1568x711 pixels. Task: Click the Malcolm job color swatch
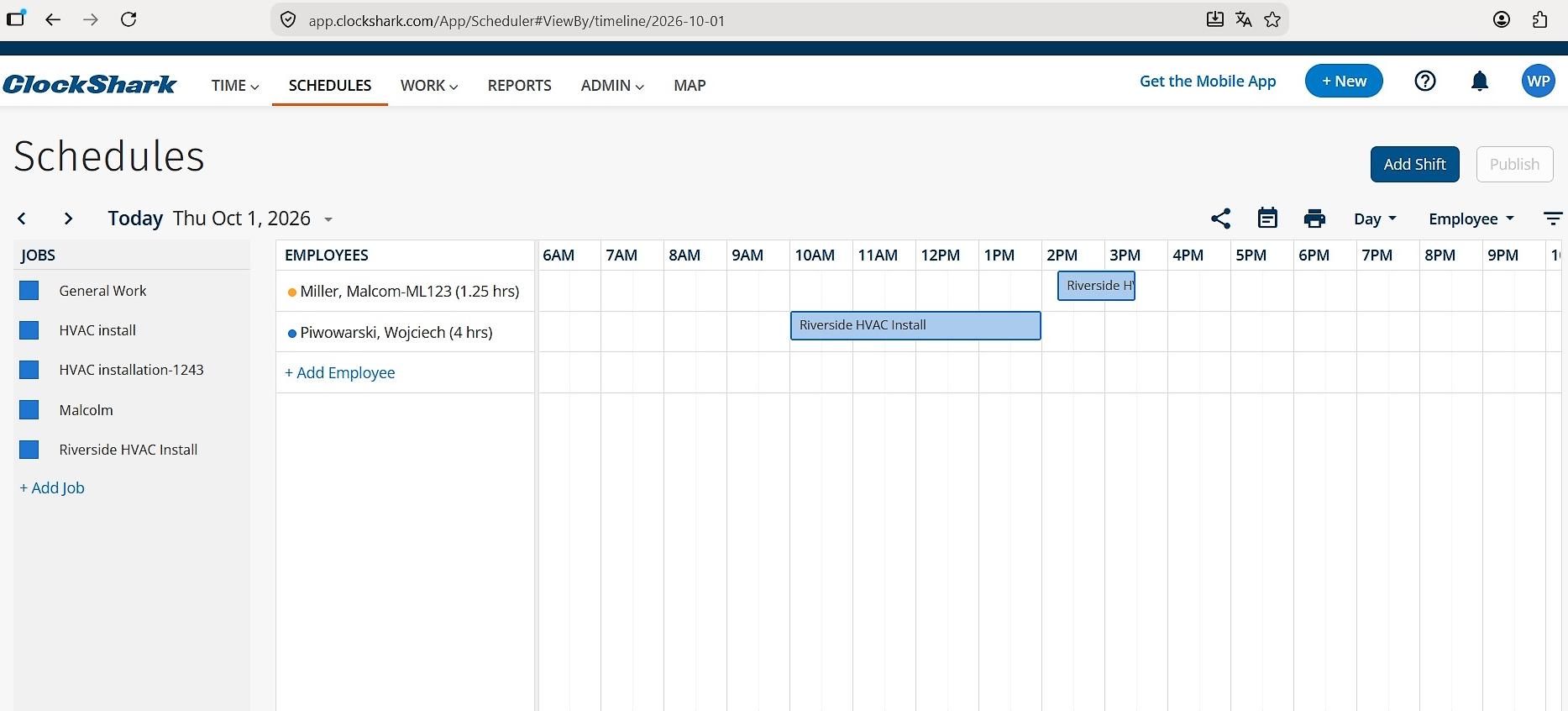[29, 410]
